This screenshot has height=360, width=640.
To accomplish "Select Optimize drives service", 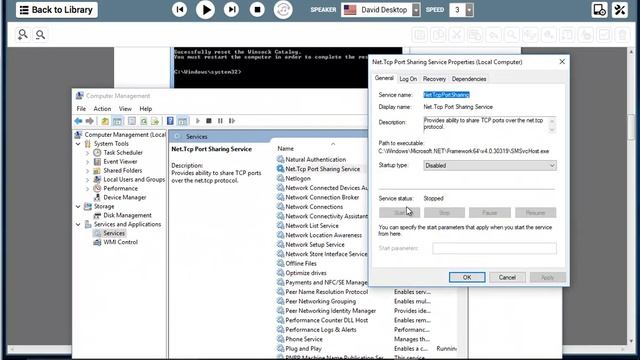I will (306, 273).
